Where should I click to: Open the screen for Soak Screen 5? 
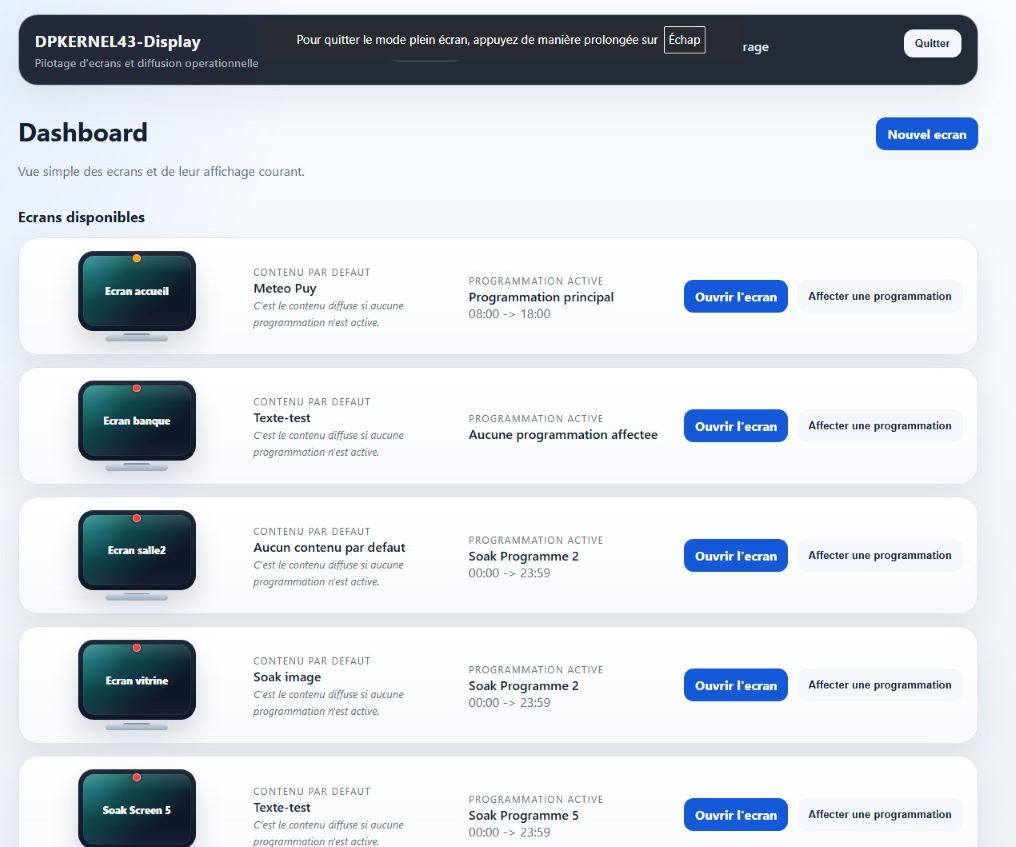[736, 815]
